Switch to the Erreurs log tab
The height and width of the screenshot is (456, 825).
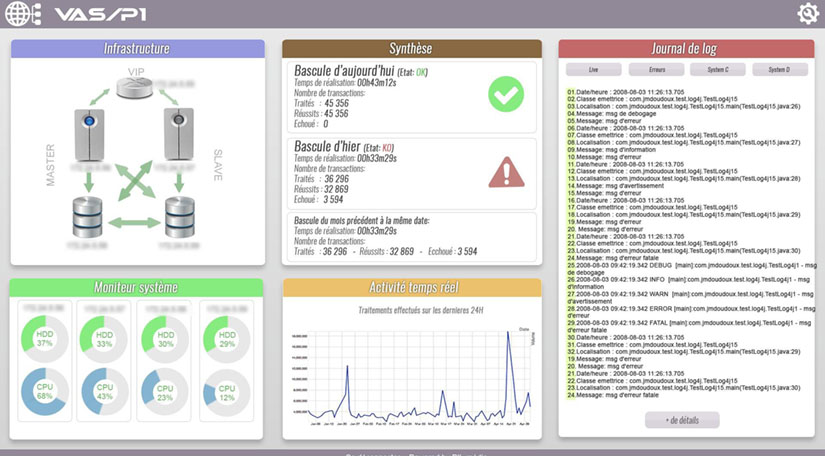(x=656, y=69)
